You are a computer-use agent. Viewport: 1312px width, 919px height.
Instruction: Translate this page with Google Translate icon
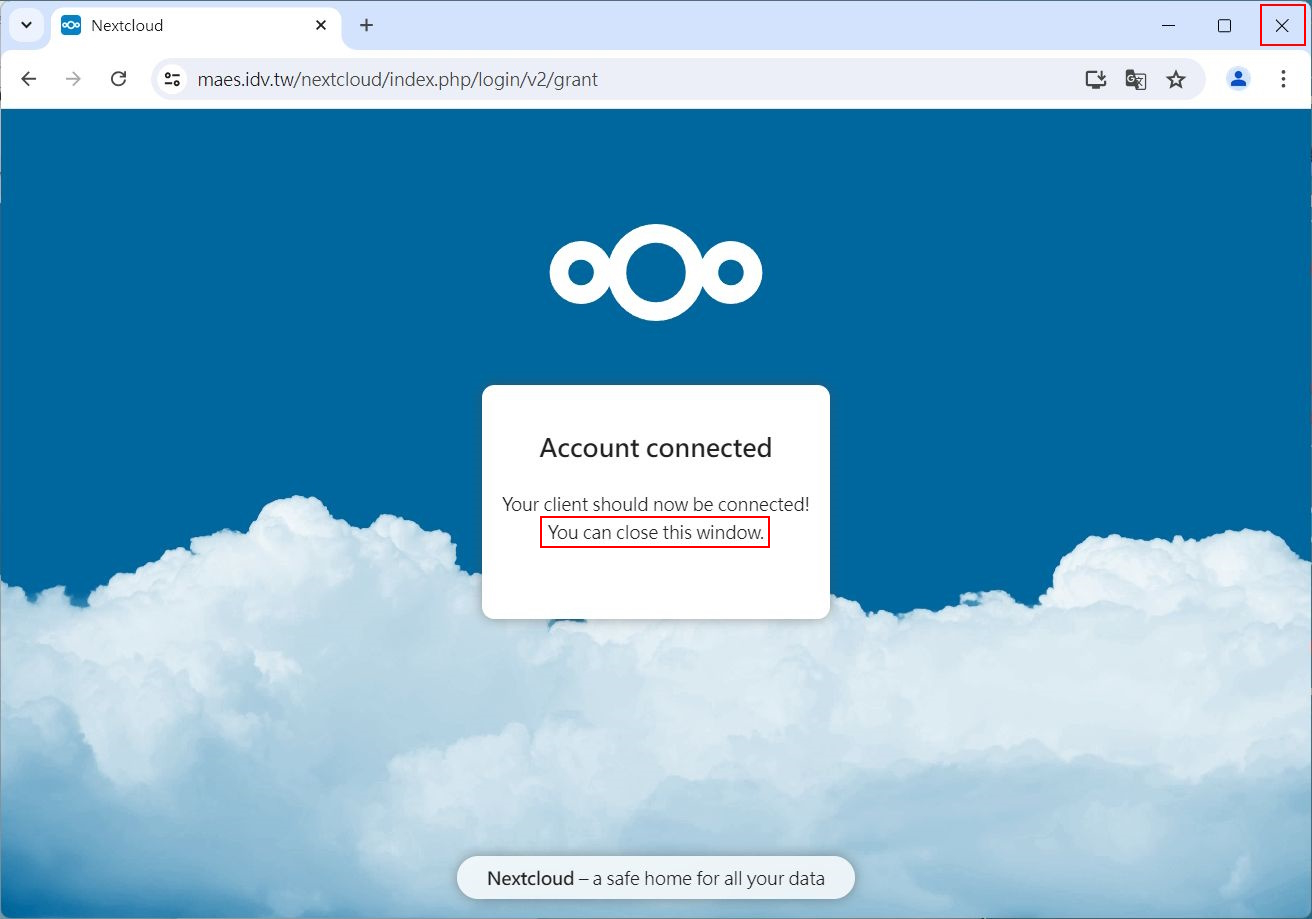[1136, 79]
